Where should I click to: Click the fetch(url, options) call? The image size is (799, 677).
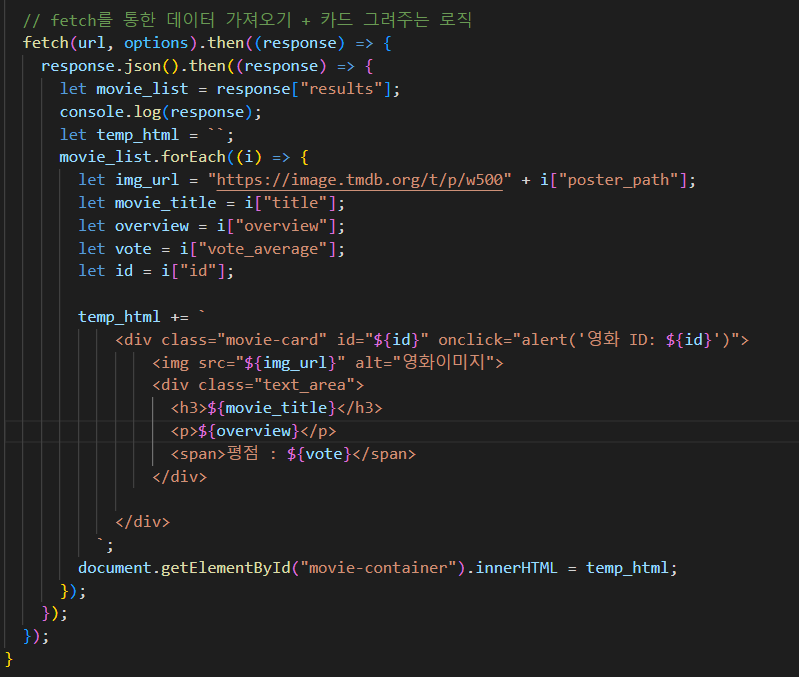110,43
